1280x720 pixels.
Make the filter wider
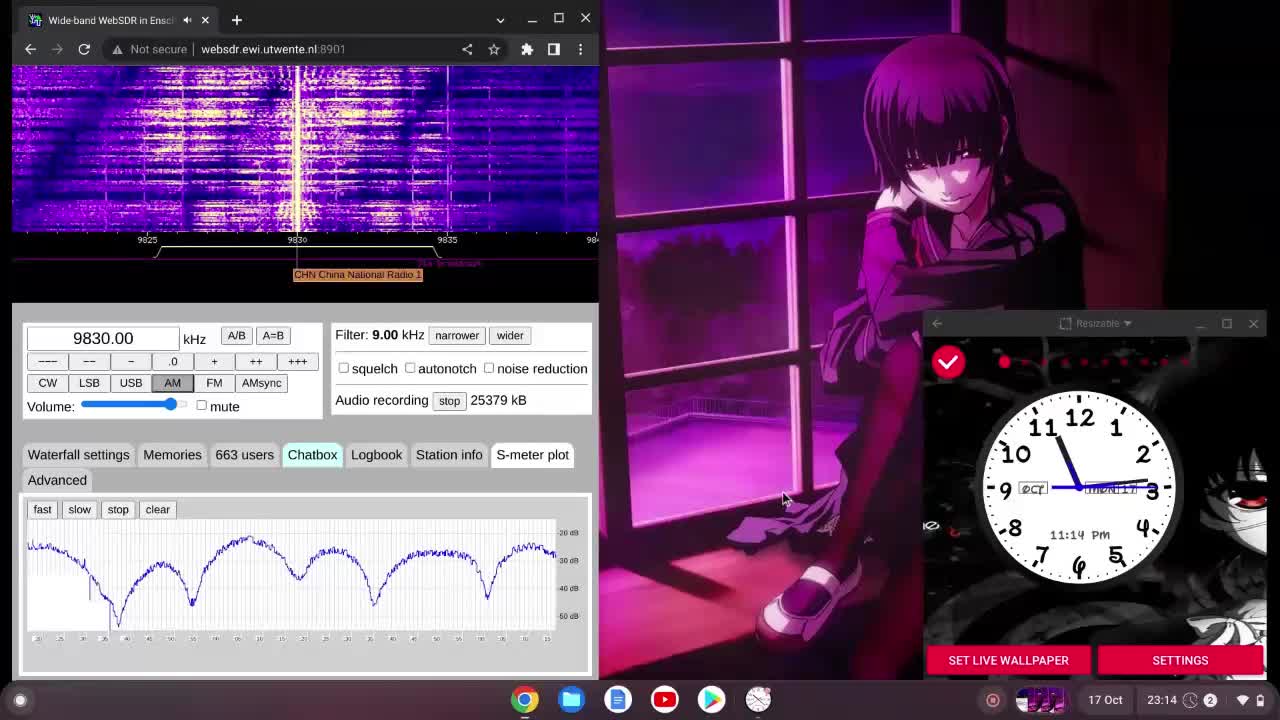(x=510, y=336)
